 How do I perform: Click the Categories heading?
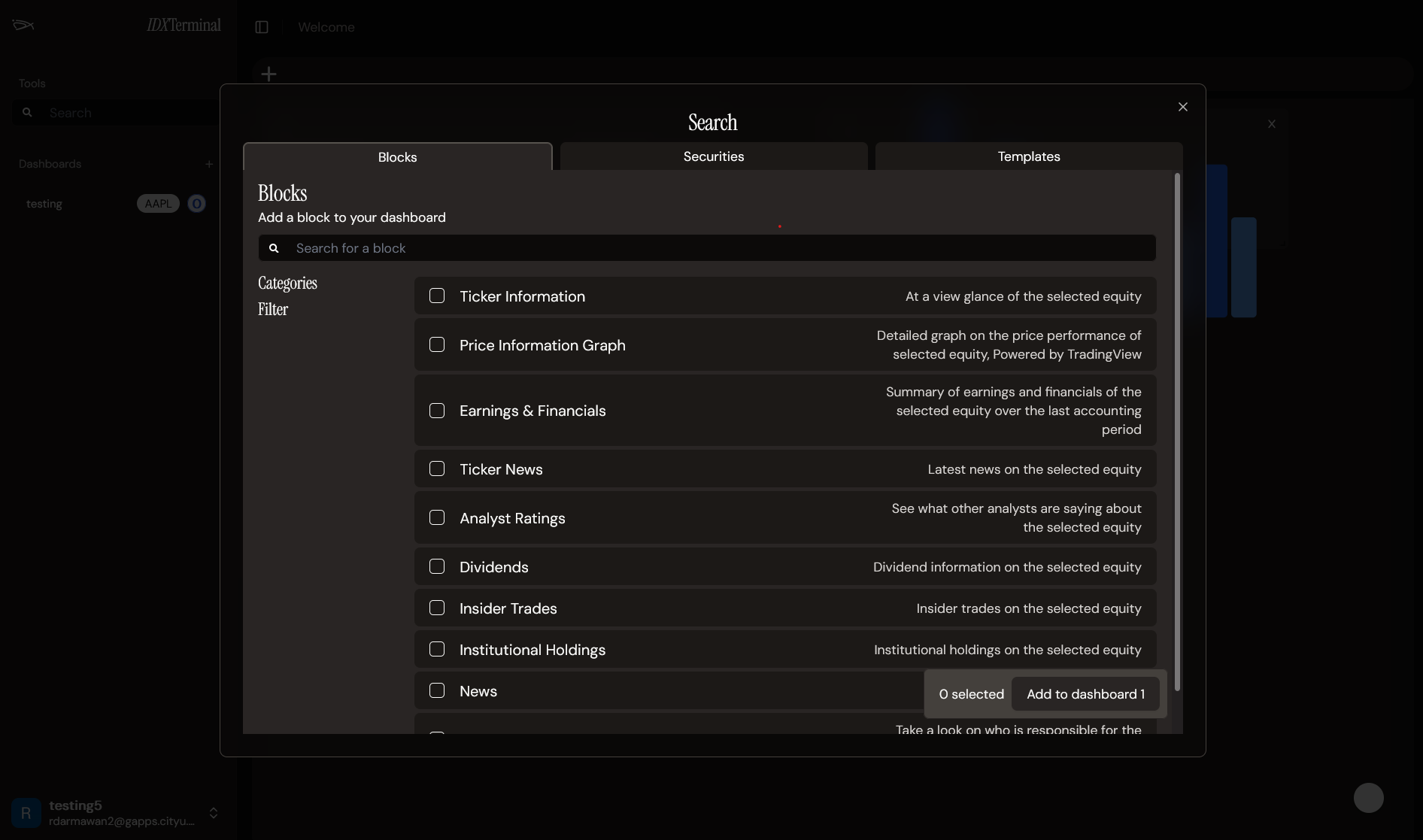pos(287,284)
